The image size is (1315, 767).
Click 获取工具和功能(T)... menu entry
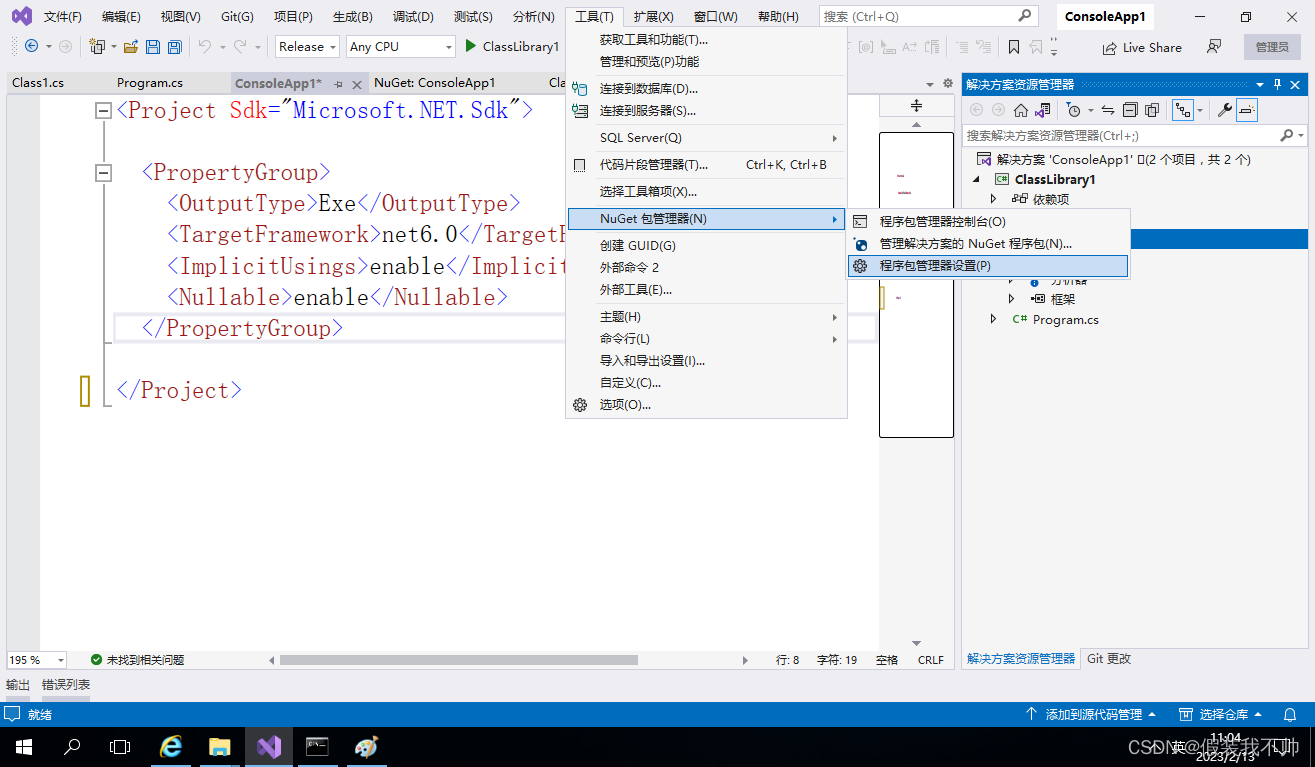pyautogui.click(x=706, y=40)
